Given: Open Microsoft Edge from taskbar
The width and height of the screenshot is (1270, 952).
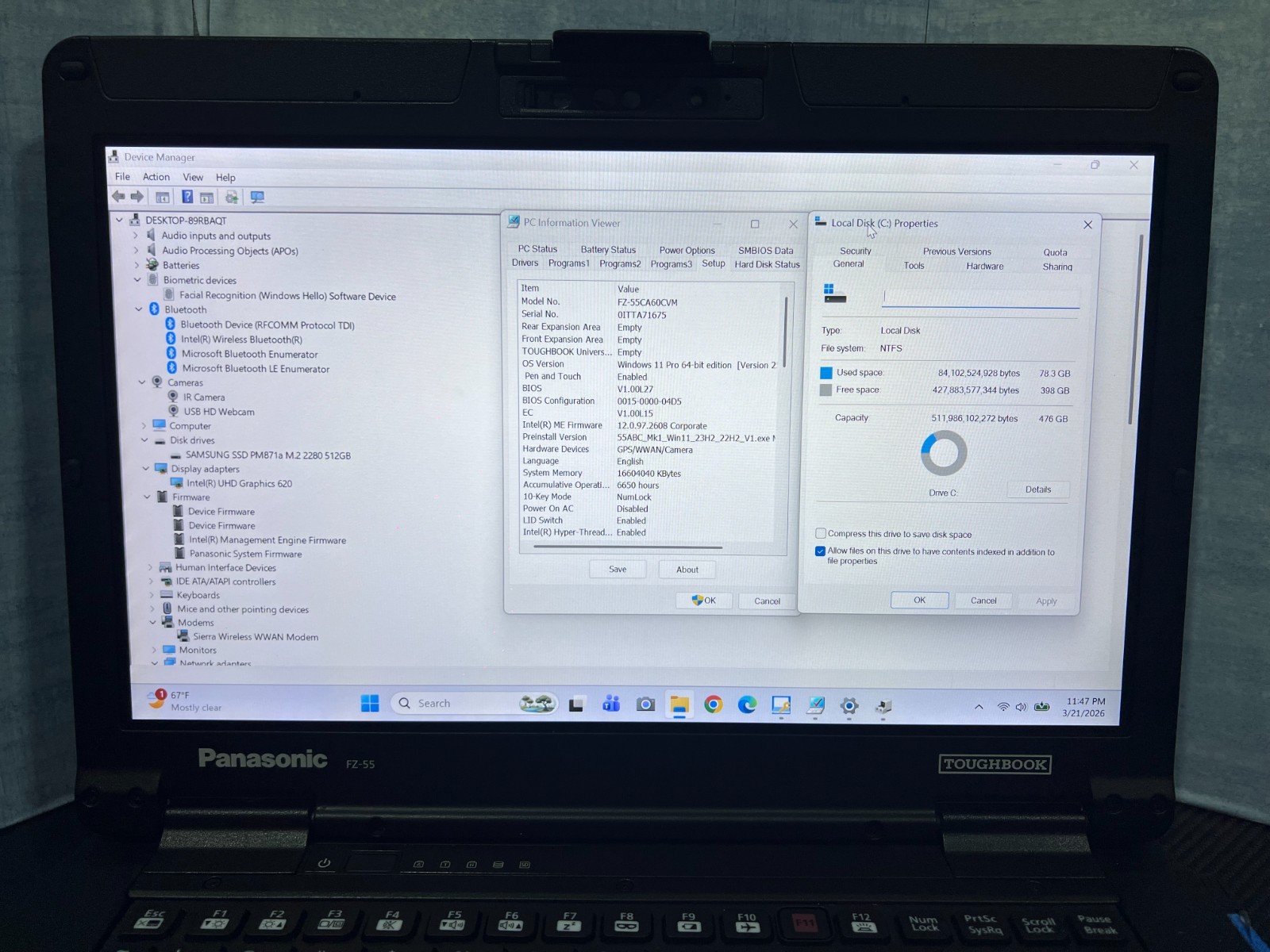Looking at the screenshot, I should [x=747, y=704].
